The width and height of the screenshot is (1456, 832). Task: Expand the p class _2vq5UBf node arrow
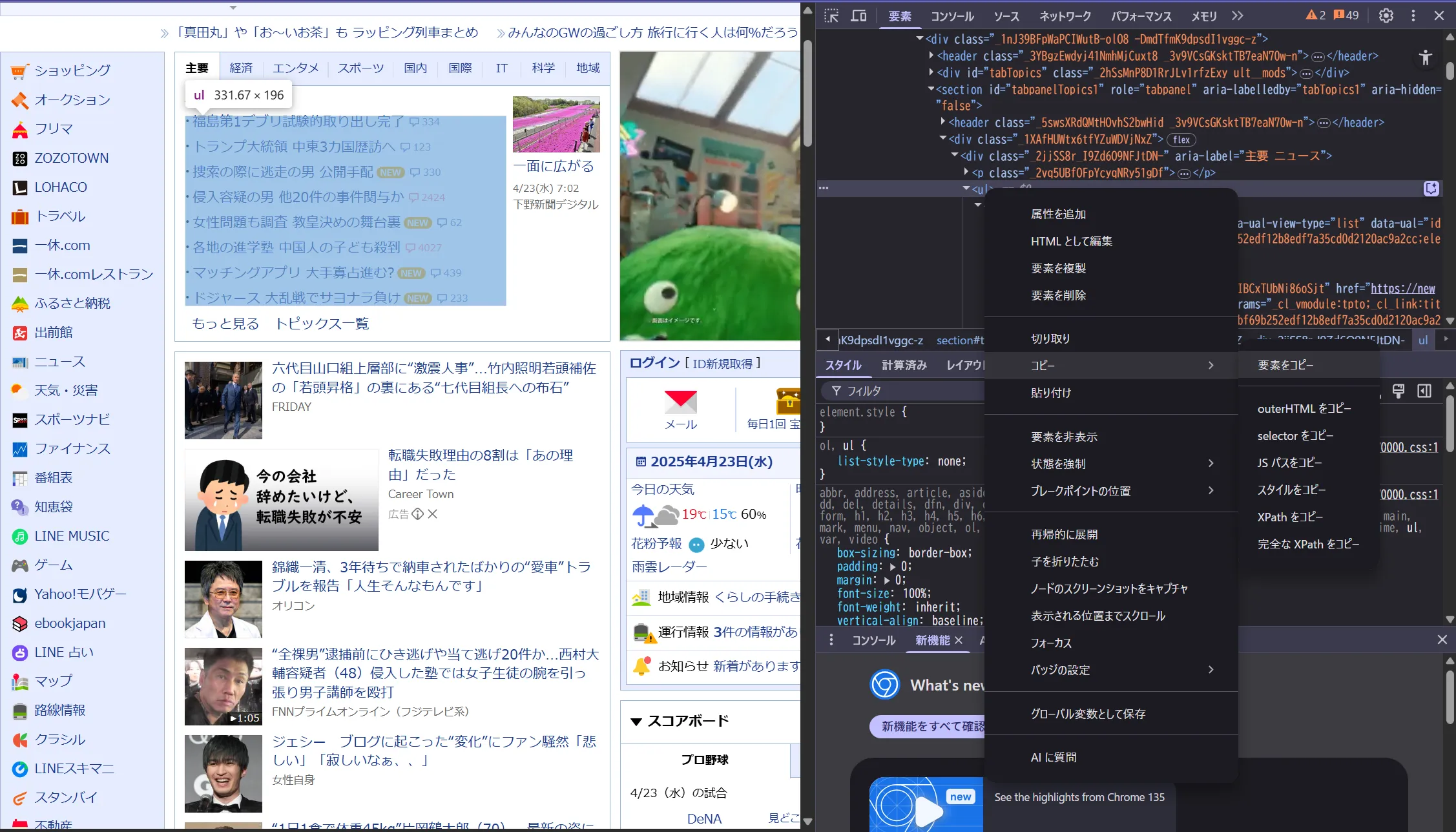click(966, 172)
